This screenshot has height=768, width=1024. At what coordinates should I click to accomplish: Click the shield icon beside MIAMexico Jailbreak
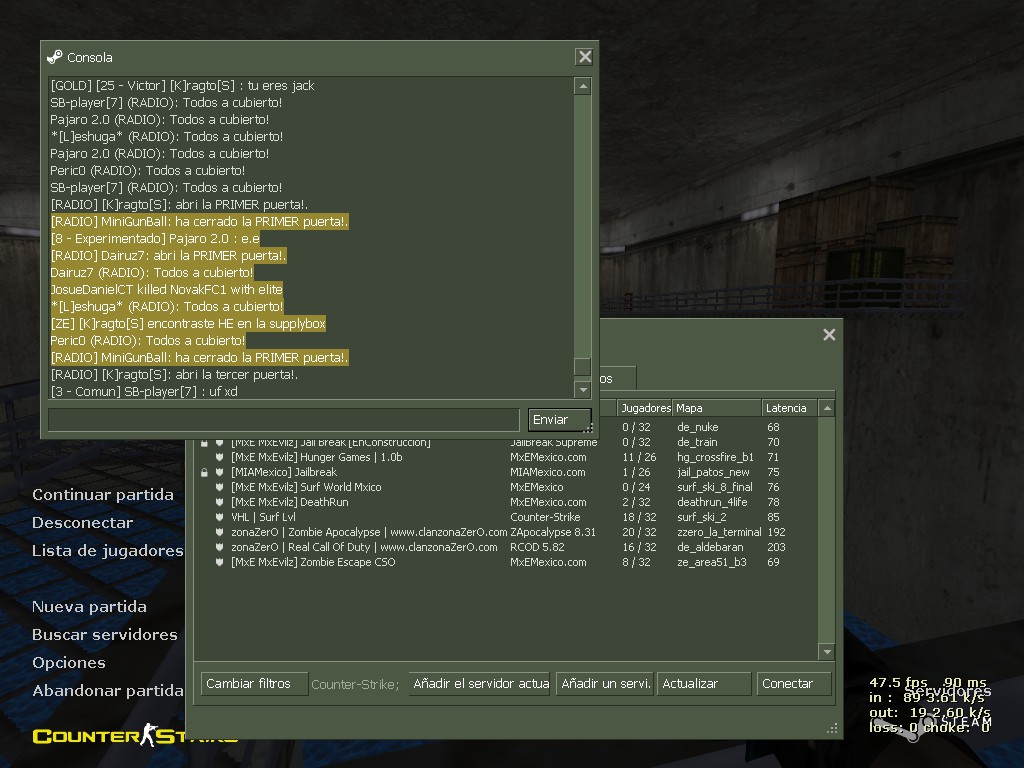(x=219, y=472)
